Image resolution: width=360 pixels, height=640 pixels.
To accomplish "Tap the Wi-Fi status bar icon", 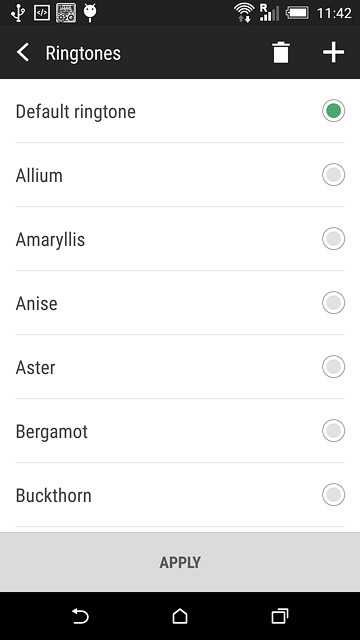I will 244,13.
